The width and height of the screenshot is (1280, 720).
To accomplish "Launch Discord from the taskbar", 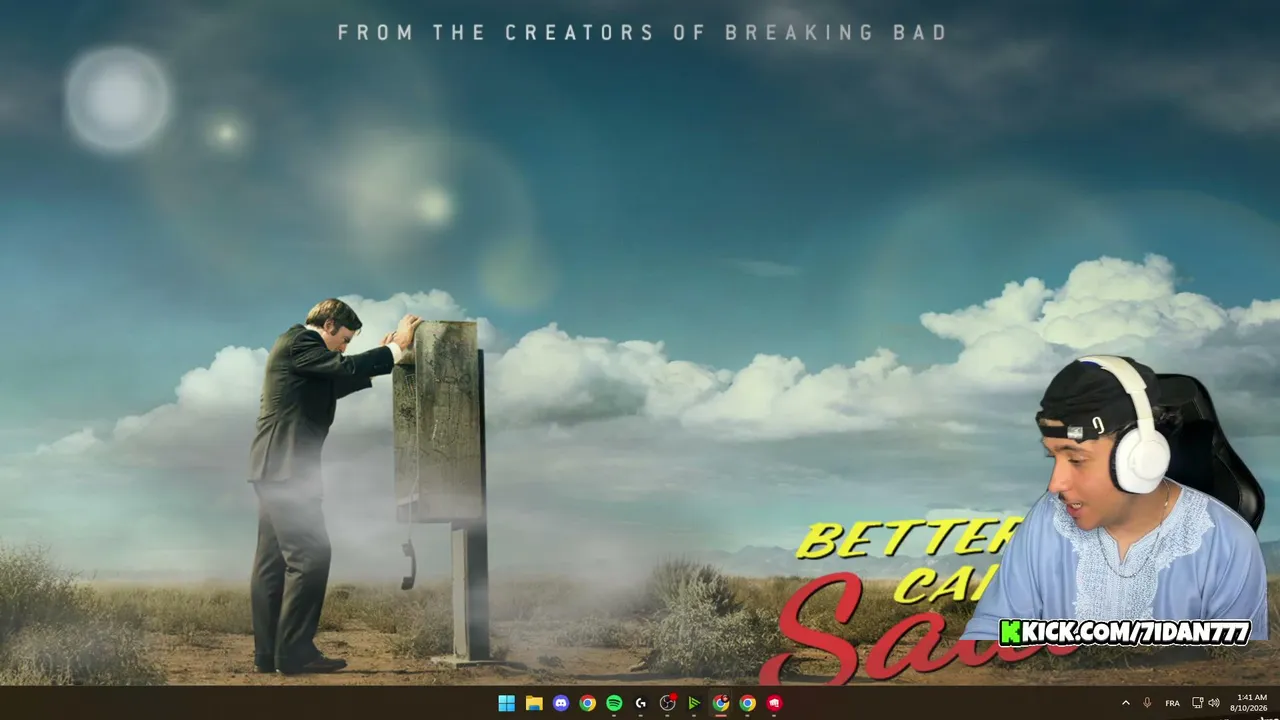I will pyautogui.click(x=561, y=703).
